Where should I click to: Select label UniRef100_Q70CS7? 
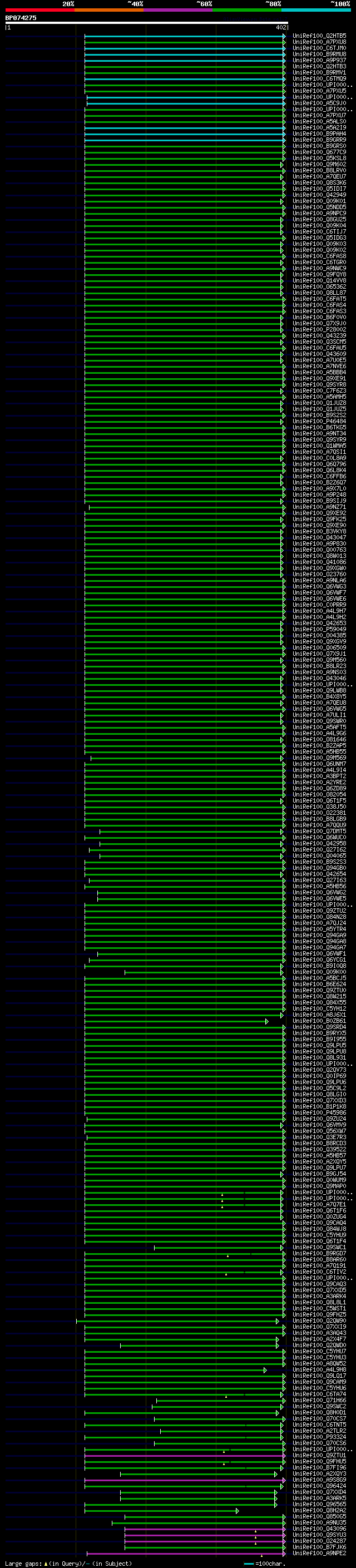point(319,1418)
